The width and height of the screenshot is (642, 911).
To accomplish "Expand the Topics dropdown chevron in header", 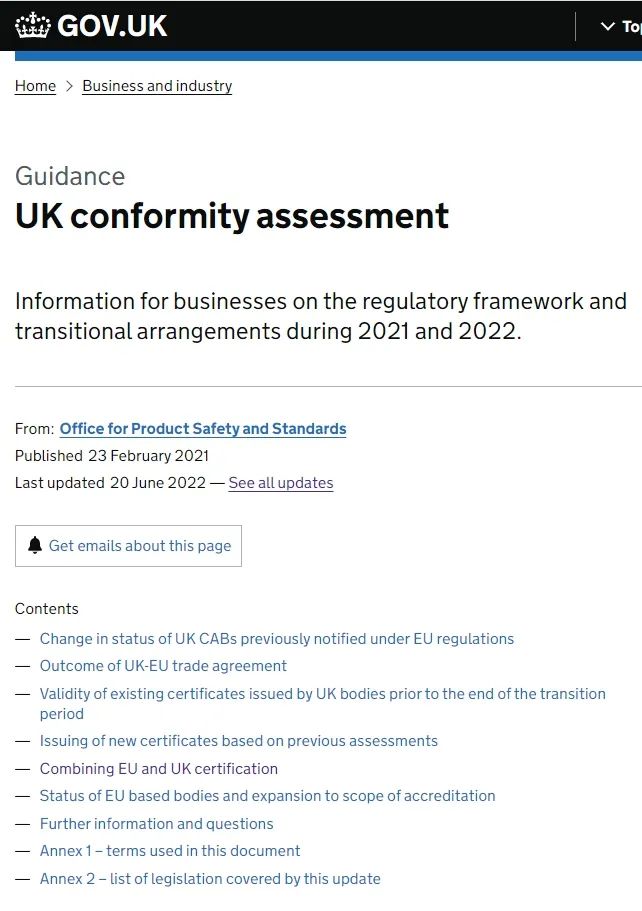I will coord(607,26).
